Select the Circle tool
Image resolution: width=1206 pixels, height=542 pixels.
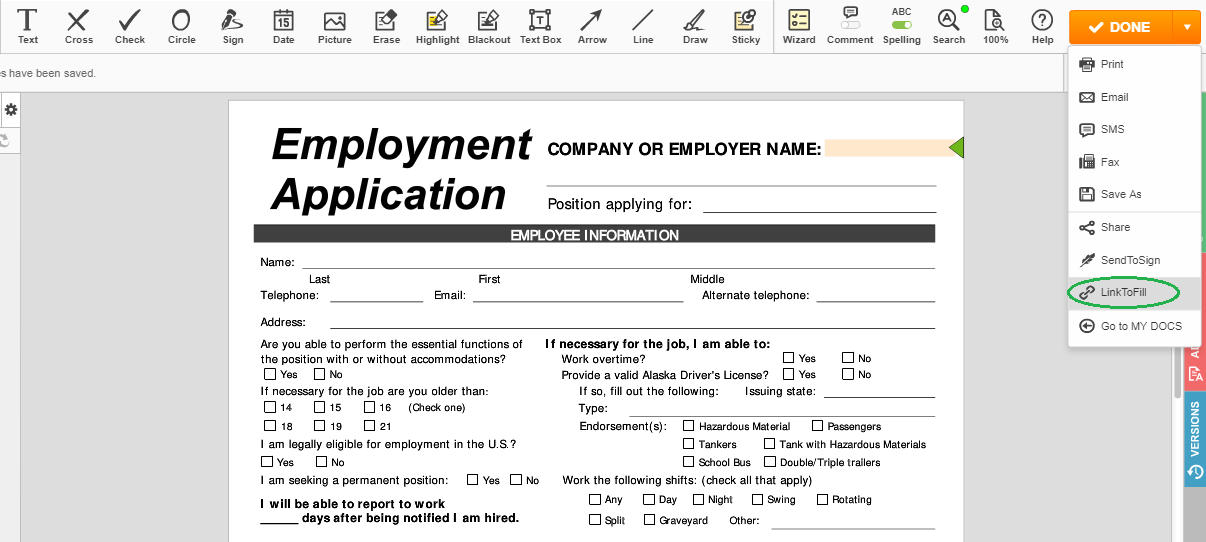pyautogui.click(x=181, y=27)
